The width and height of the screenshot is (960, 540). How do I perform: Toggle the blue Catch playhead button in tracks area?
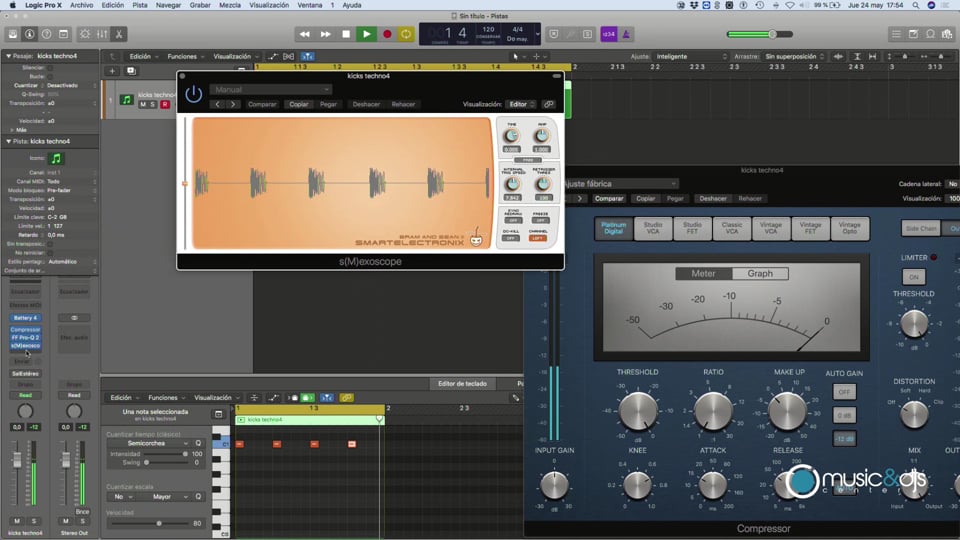(x=307, y=56)
